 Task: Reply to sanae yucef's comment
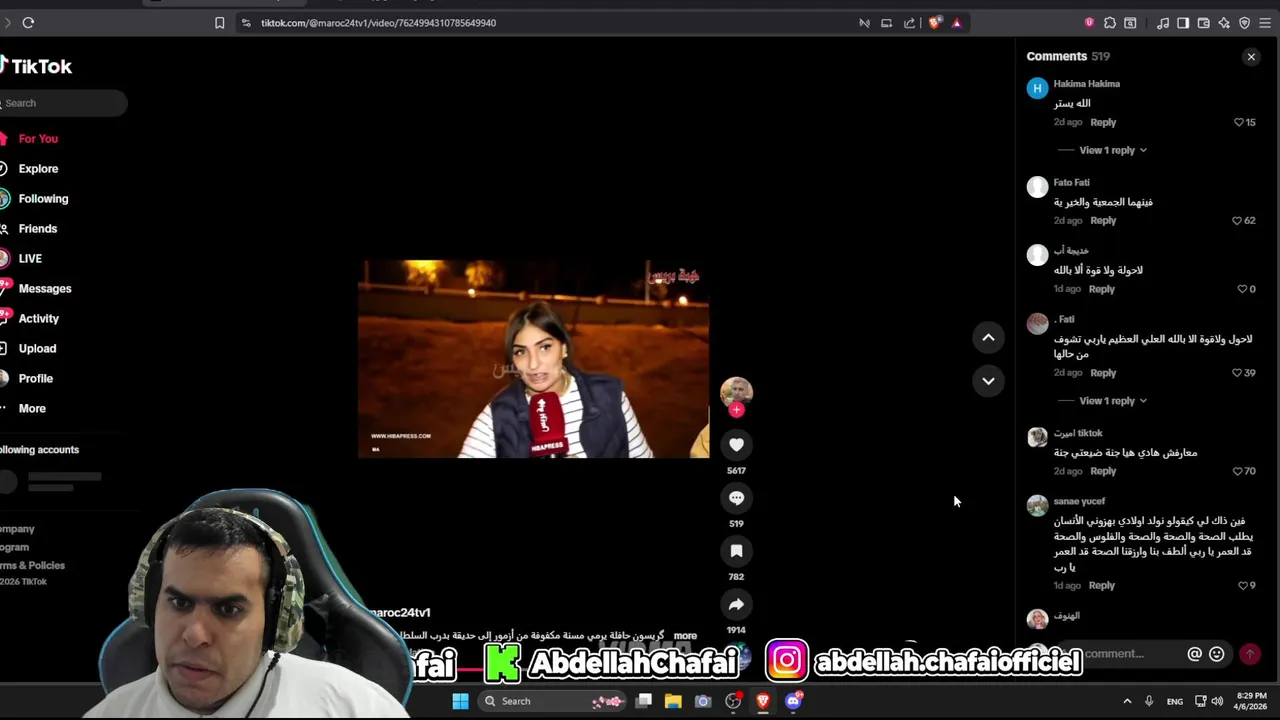[x=1101, y=586]
